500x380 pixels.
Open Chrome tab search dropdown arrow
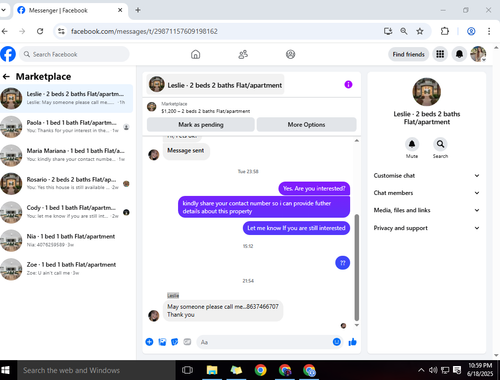(x=4, y=10)
